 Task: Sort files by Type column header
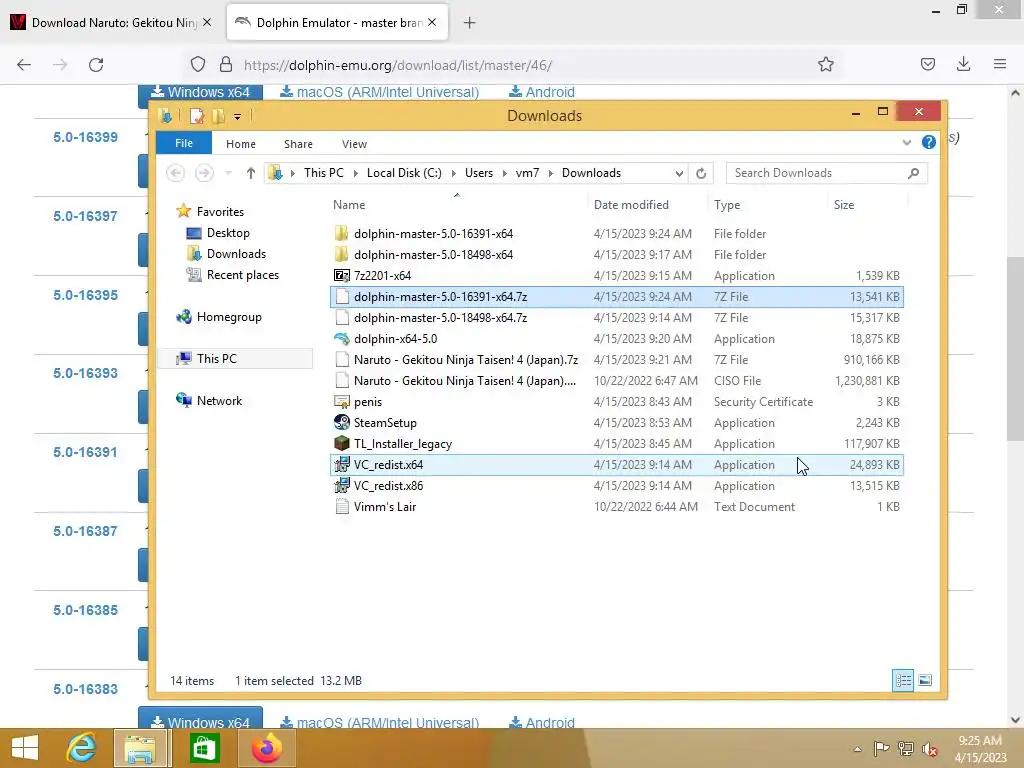click(x=767, y=204)
